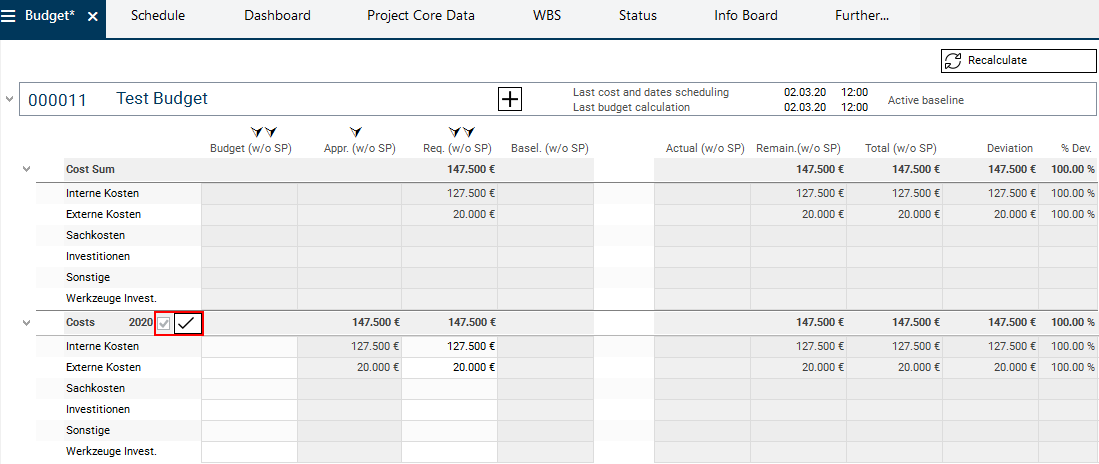Click the checkmark button in Costs 2020 row

(188, 323)
